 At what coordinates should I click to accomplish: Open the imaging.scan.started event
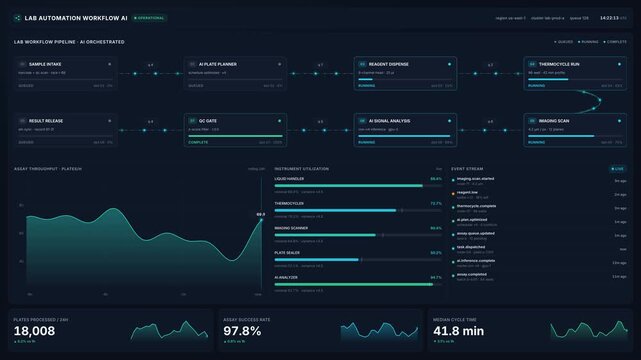coord(539,181)
